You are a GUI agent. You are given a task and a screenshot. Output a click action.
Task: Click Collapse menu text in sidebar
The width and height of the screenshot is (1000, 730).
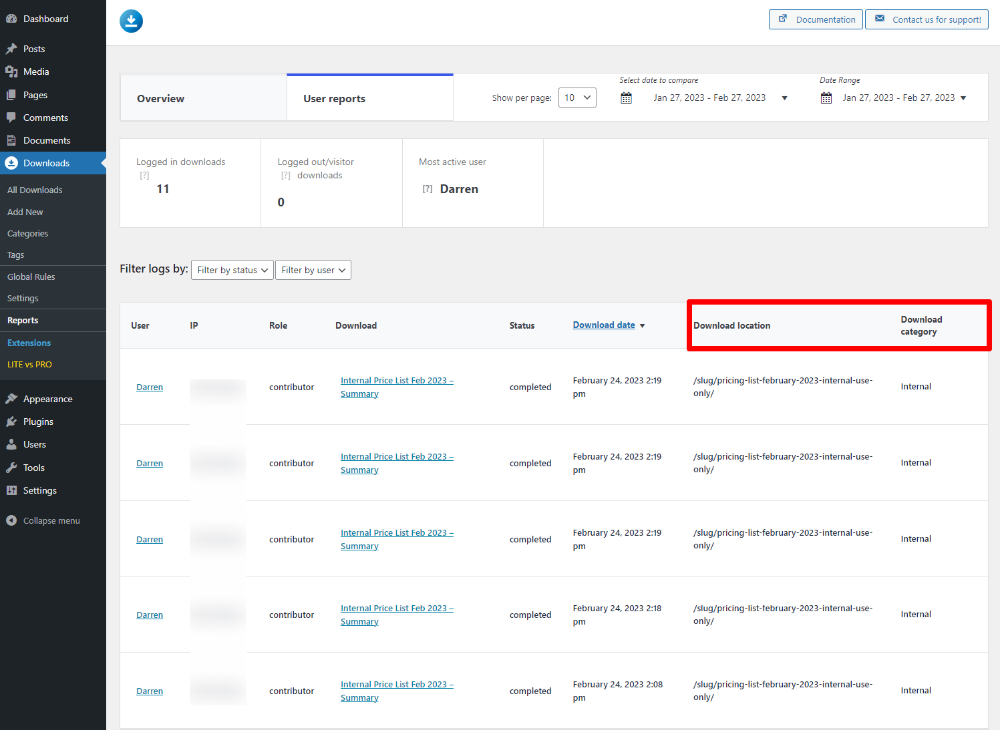click(x=52, y=521)
